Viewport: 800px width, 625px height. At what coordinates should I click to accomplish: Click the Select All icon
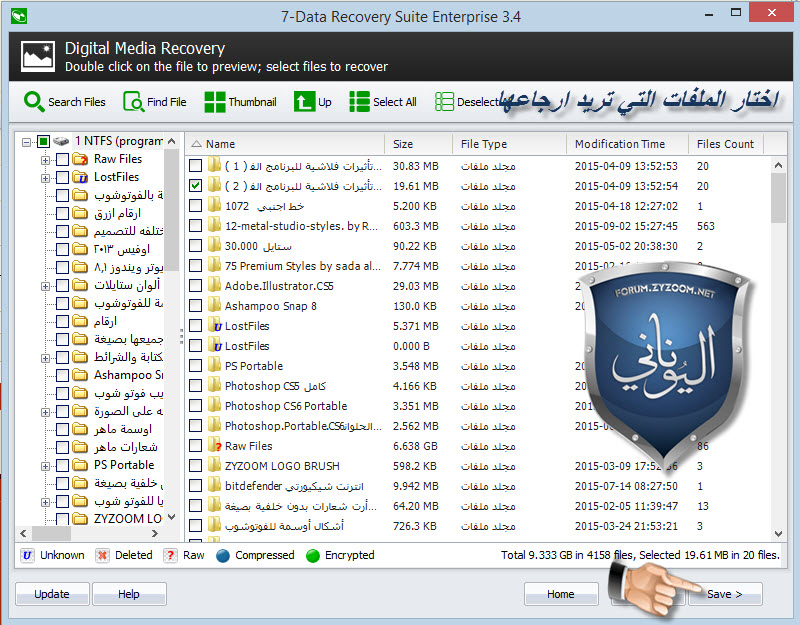[359, 102]
